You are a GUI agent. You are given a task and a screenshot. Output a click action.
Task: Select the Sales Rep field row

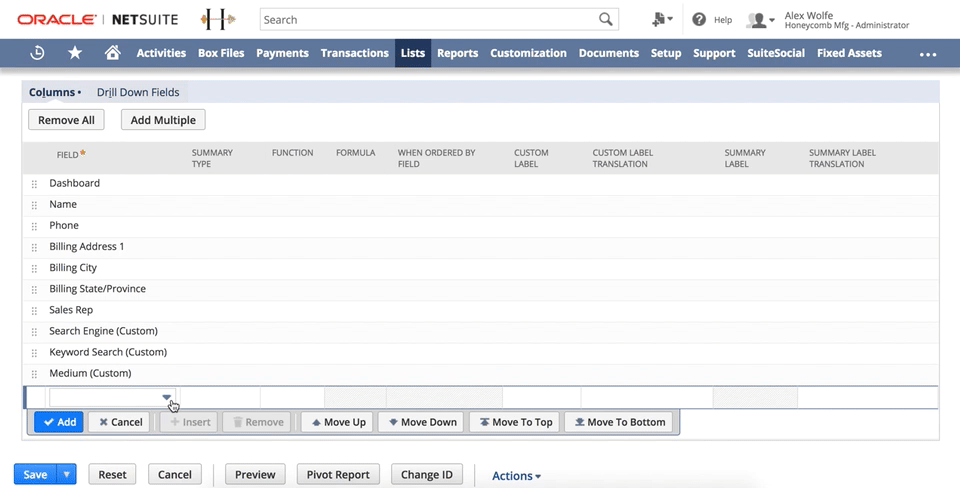point(71,310)
